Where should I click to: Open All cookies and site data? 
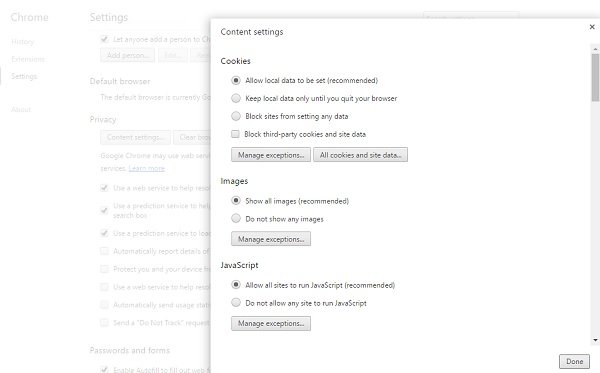(x=360, y=155)
